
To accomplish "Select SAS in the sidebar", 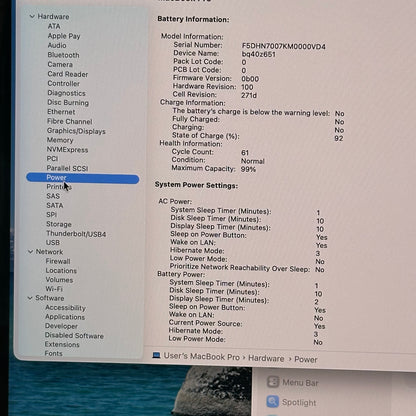I will (x=53, y=196).
